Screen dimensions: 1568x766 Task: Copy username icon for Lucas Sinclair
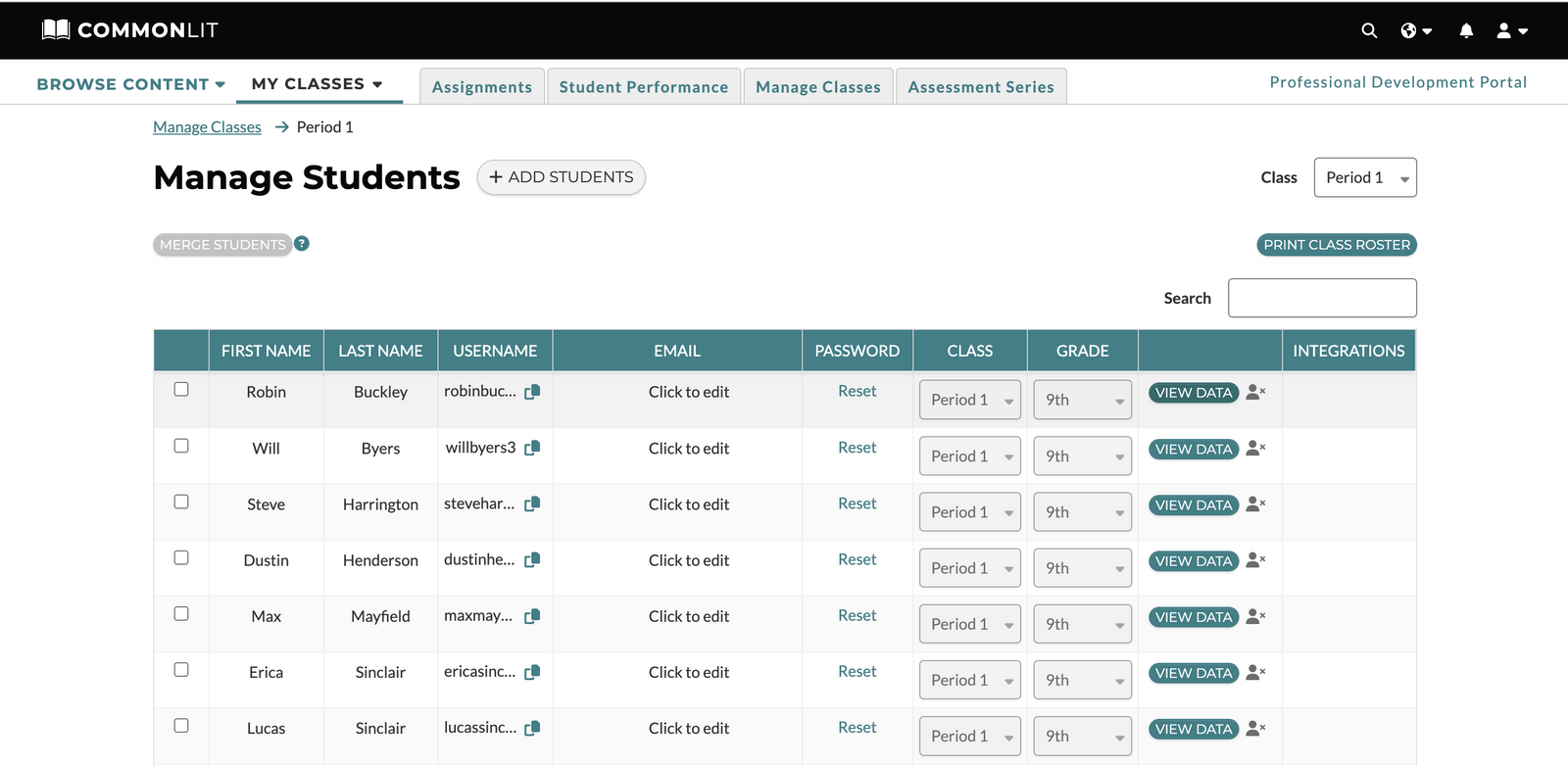[532, 728]
